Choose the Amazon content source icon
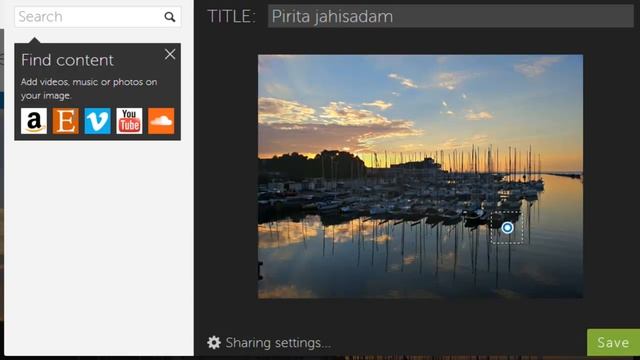The width and height of the screenshot is (640, 360). click(34, 121)
